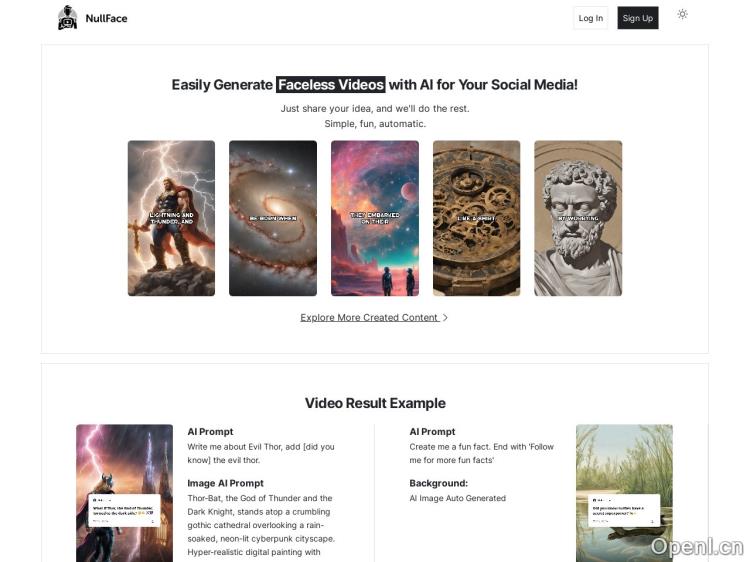The width and height of the screenshot is (750, 562).
Task: Click the white caption card on Thor video
Action: 124,511
